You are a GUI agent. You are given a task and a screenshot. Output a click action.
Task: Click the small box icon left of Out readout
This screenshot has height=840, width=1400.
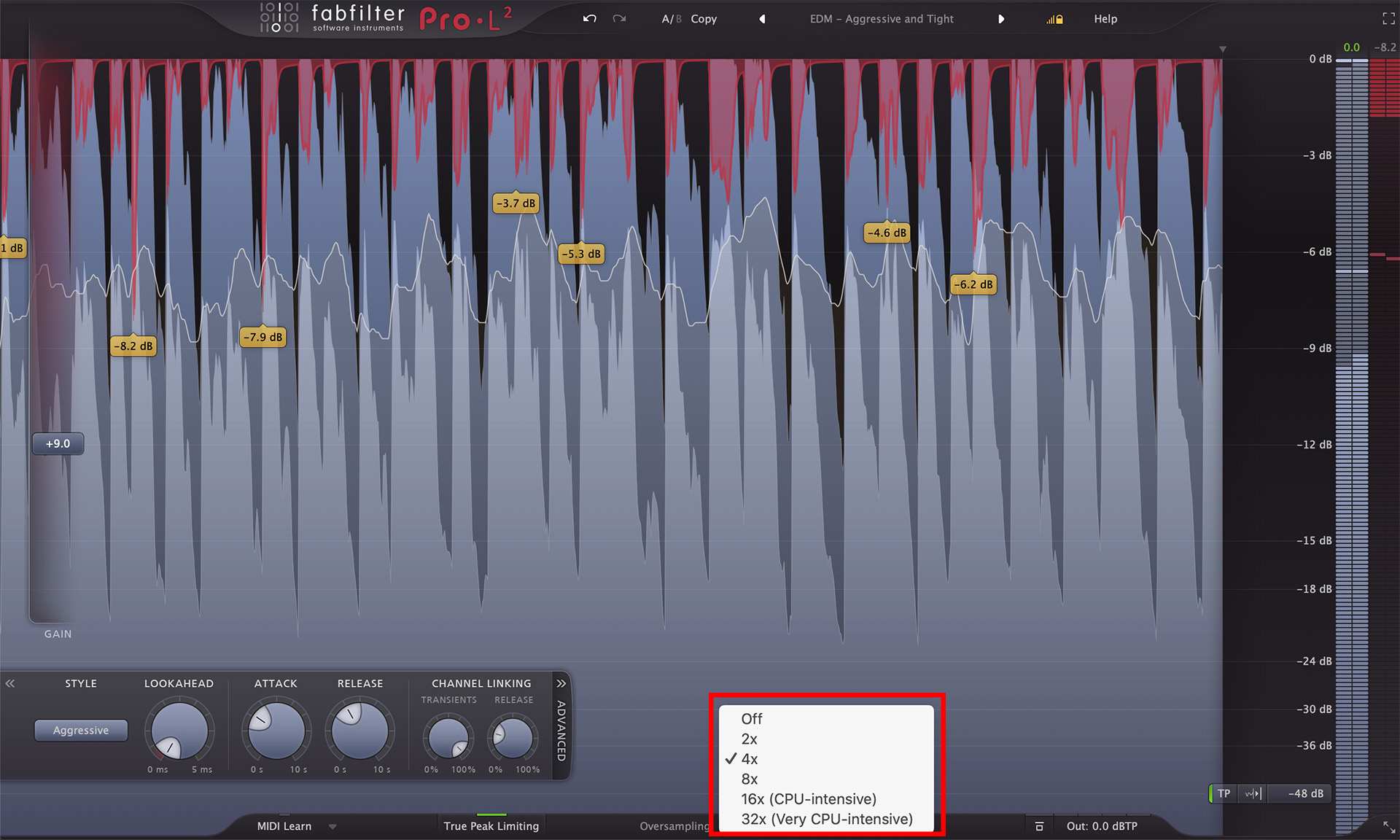pos(1040,826)
